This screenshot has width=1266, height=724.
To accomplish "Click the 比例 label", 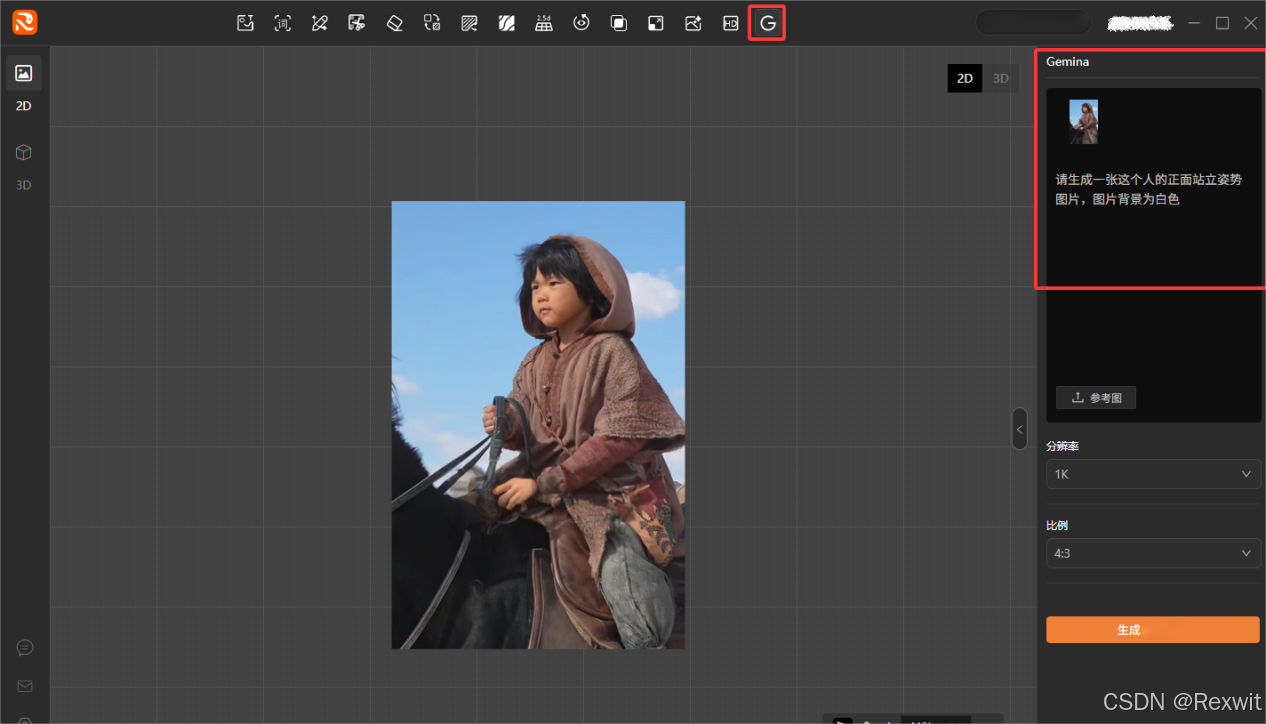I will pyautogui.click(x=1057, y=525).
